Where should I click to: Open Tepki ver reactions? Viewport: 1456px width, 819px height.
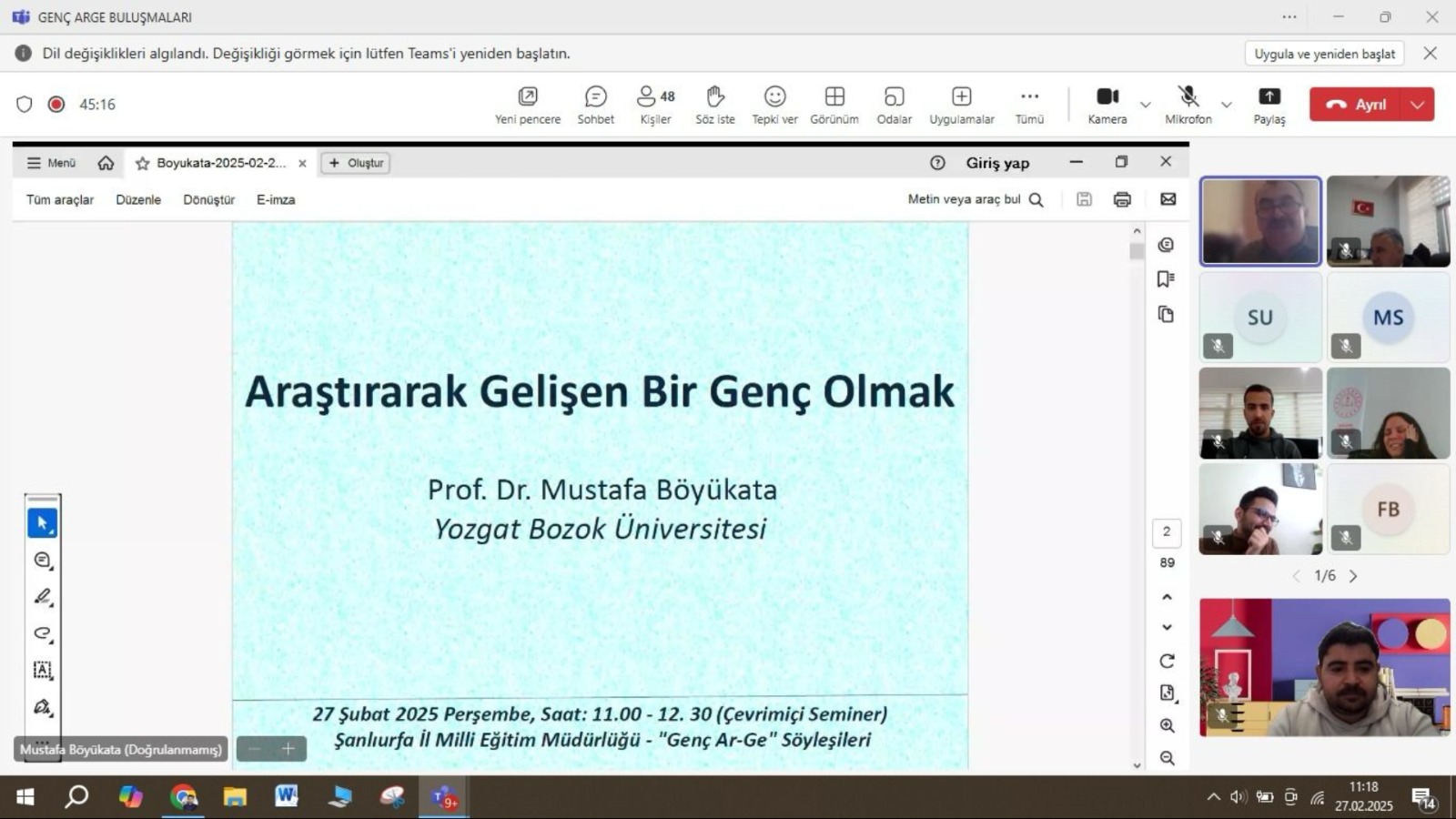[x=774, y=105]
